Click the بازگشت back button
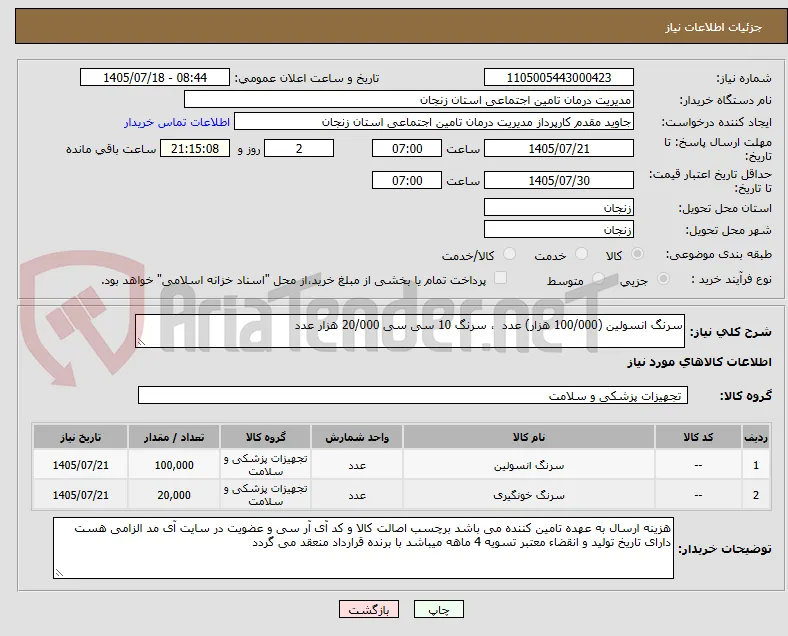This screenshot has height=636, width=788. [369, 609]
